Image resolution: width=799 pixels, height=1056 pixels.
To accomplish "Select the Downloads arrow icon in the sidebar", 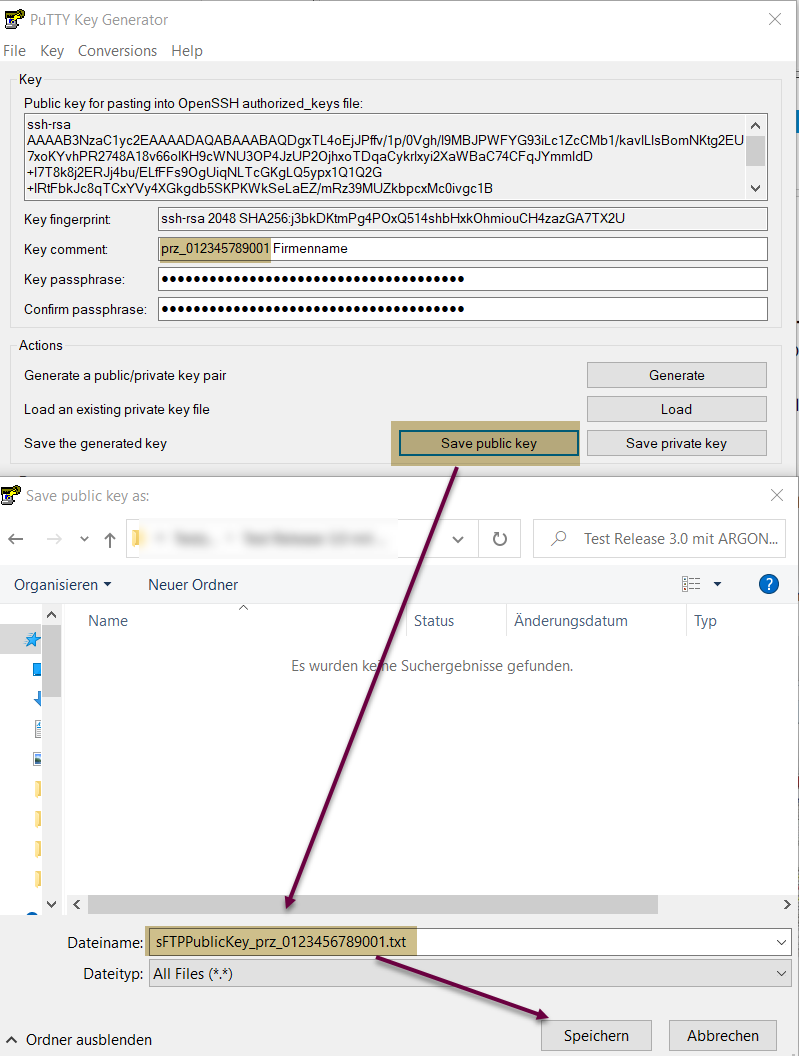I will (38, 699).
